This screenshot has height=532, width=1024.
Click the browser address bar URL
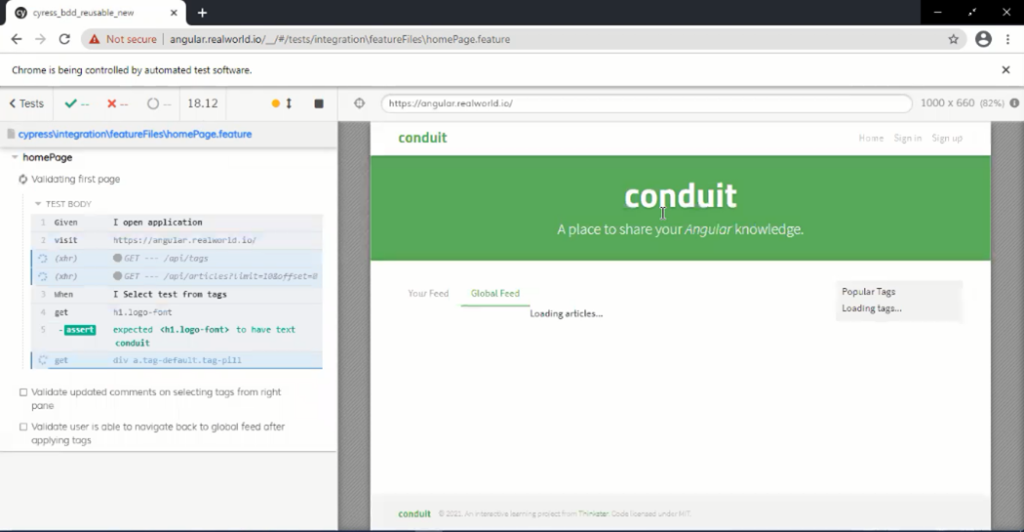340,39
